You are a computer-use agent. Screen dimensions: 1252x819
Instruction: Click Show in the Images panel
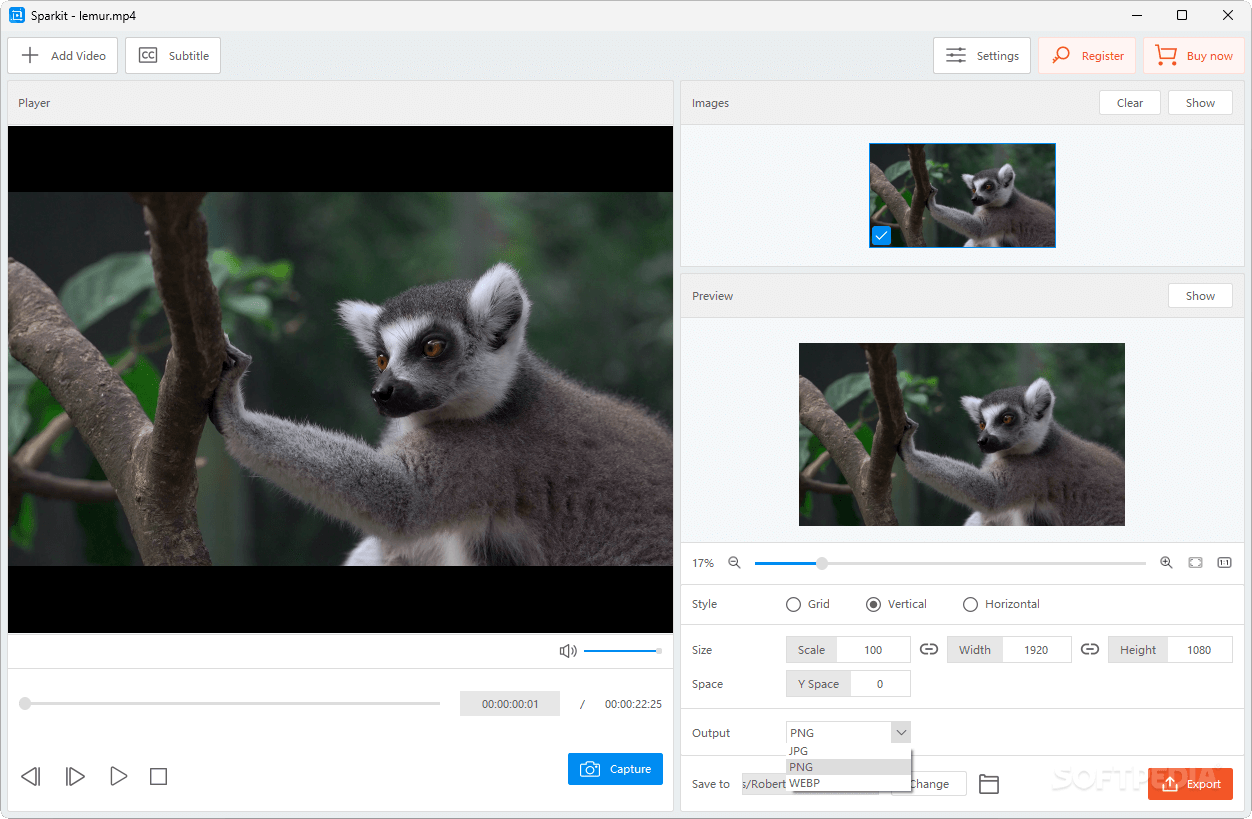1200,103
